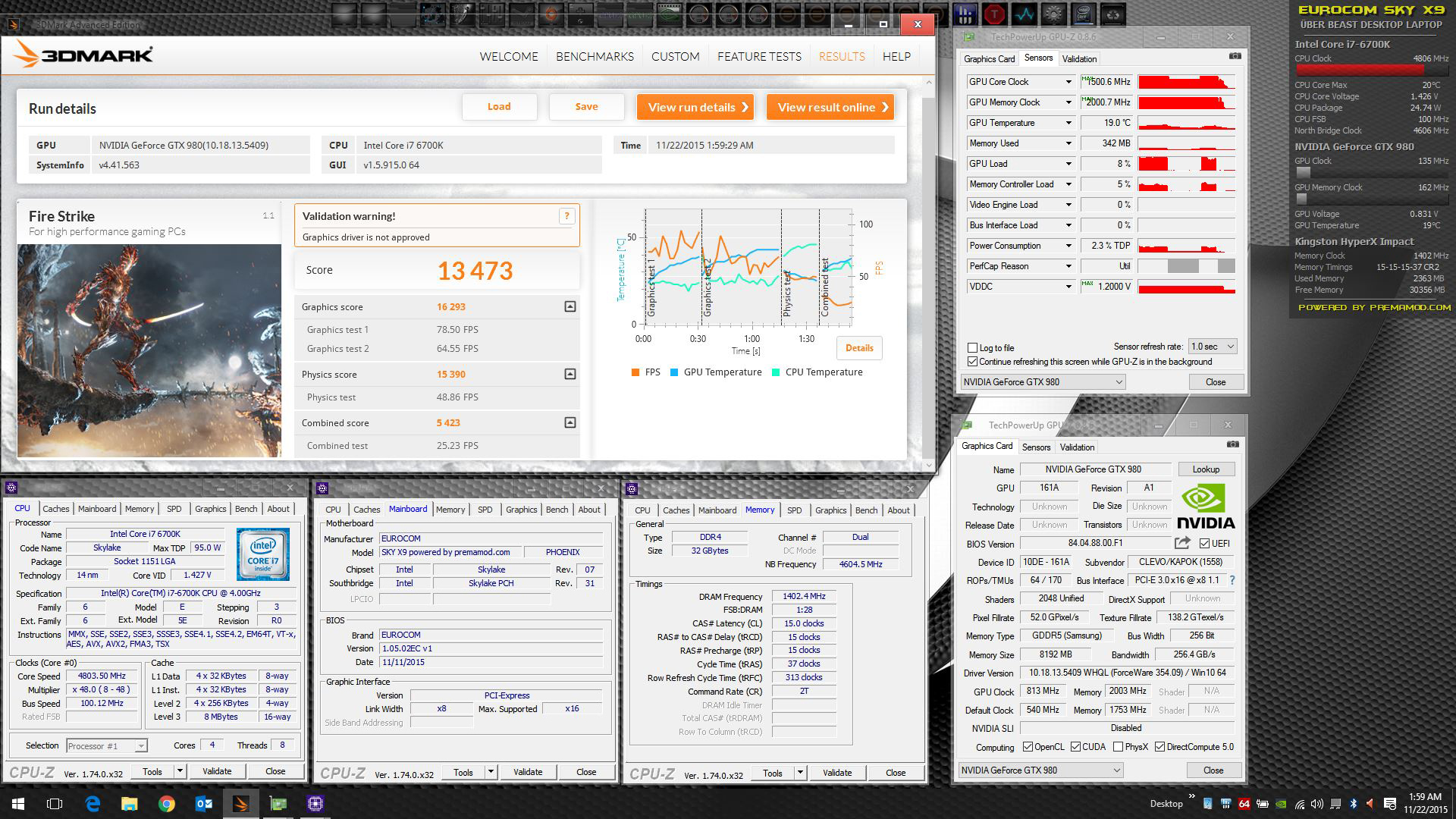Click View run details button
Screen dimensions: 1456x819
click(695, 107)
